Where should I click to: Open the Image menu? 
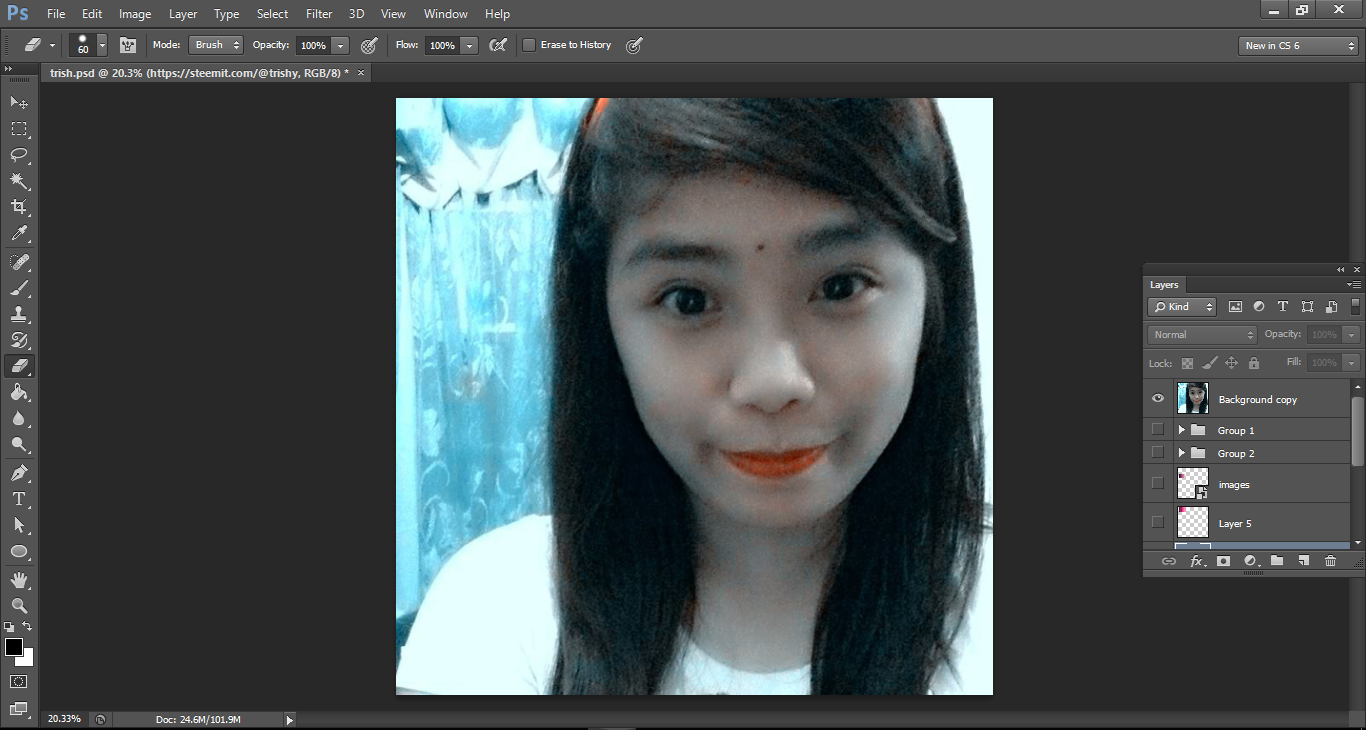click(x=135, y=14)
